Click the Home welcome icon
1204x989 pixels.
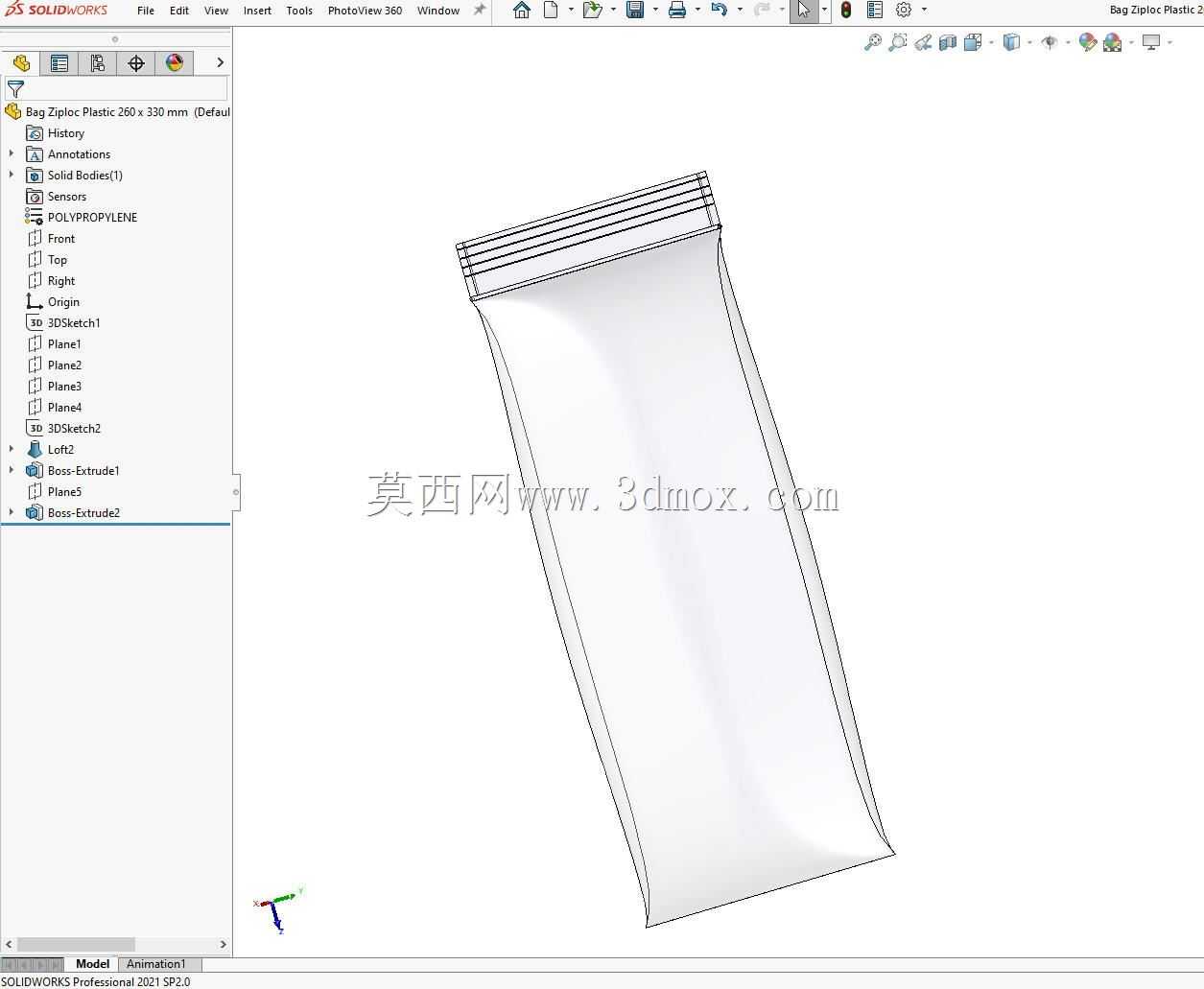(x=522, y=11)
